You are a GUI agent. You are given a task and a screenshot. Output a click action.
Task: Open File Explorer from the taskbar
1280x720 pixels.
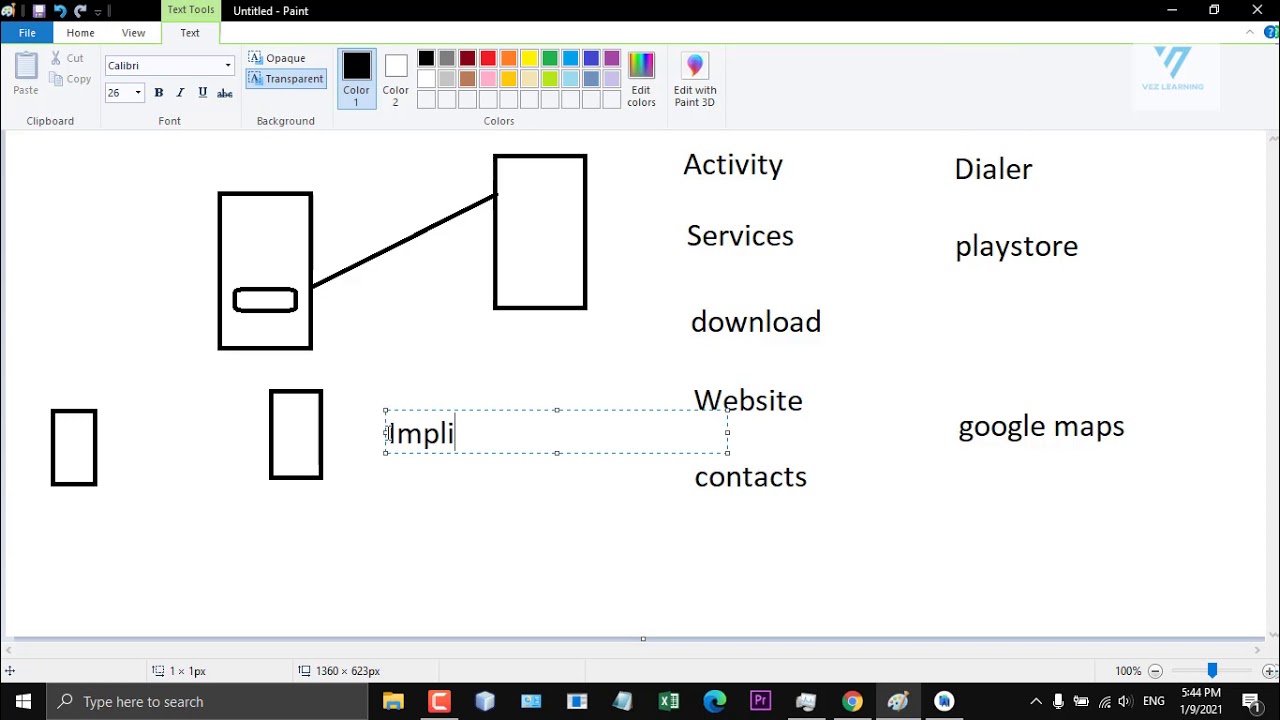click(x=393, y=702)
